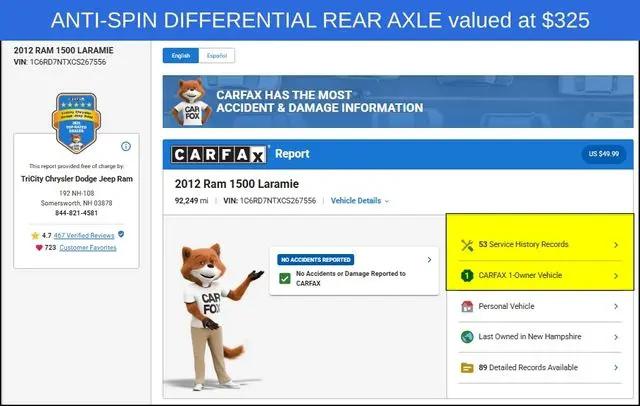This screenshot has height=406, width=640.
Task: Click the green 1-Owner badge icon
Action: point(467,276)
